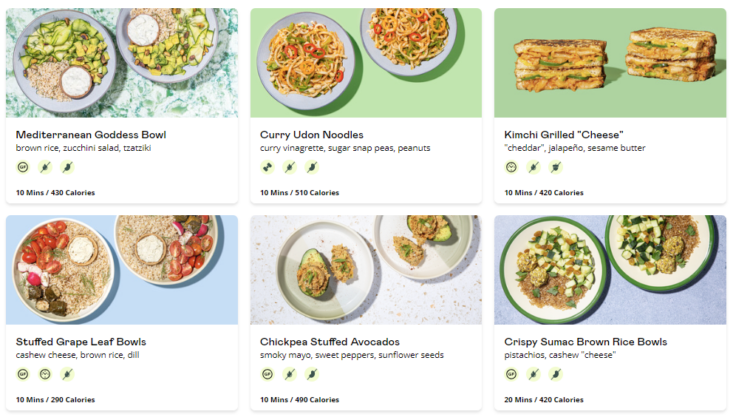
Task: Click the last dietary icon under Curry Udon Noodles
Action: 312,167
